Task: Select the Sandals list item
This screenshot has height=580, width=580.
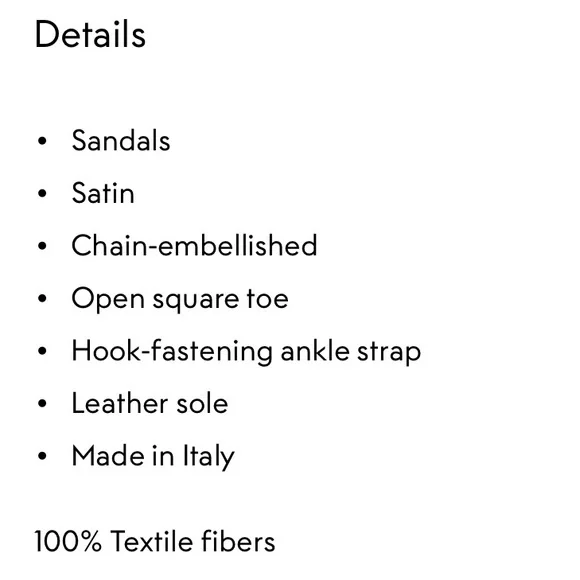Action: [121, 141]
